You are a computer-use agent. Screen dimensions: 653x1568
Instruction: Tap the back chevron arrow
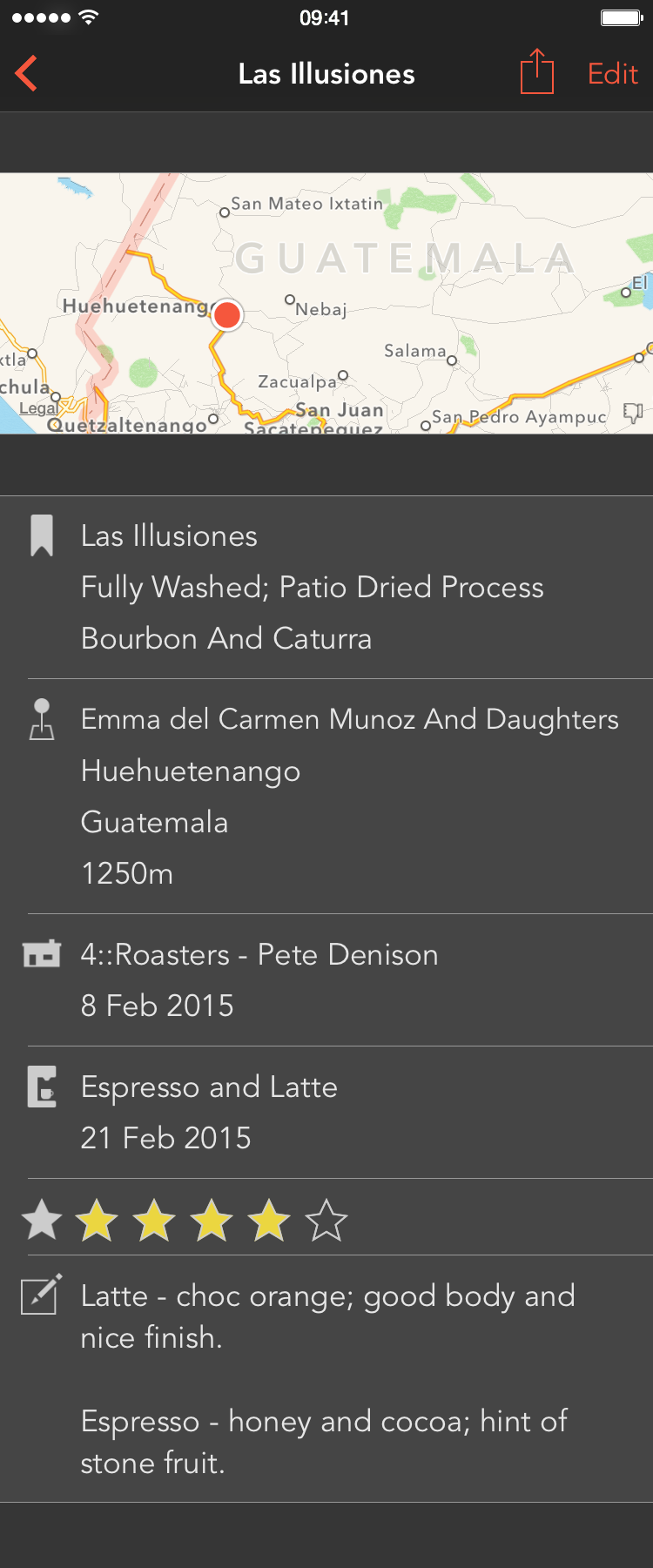tap(27, 73)
